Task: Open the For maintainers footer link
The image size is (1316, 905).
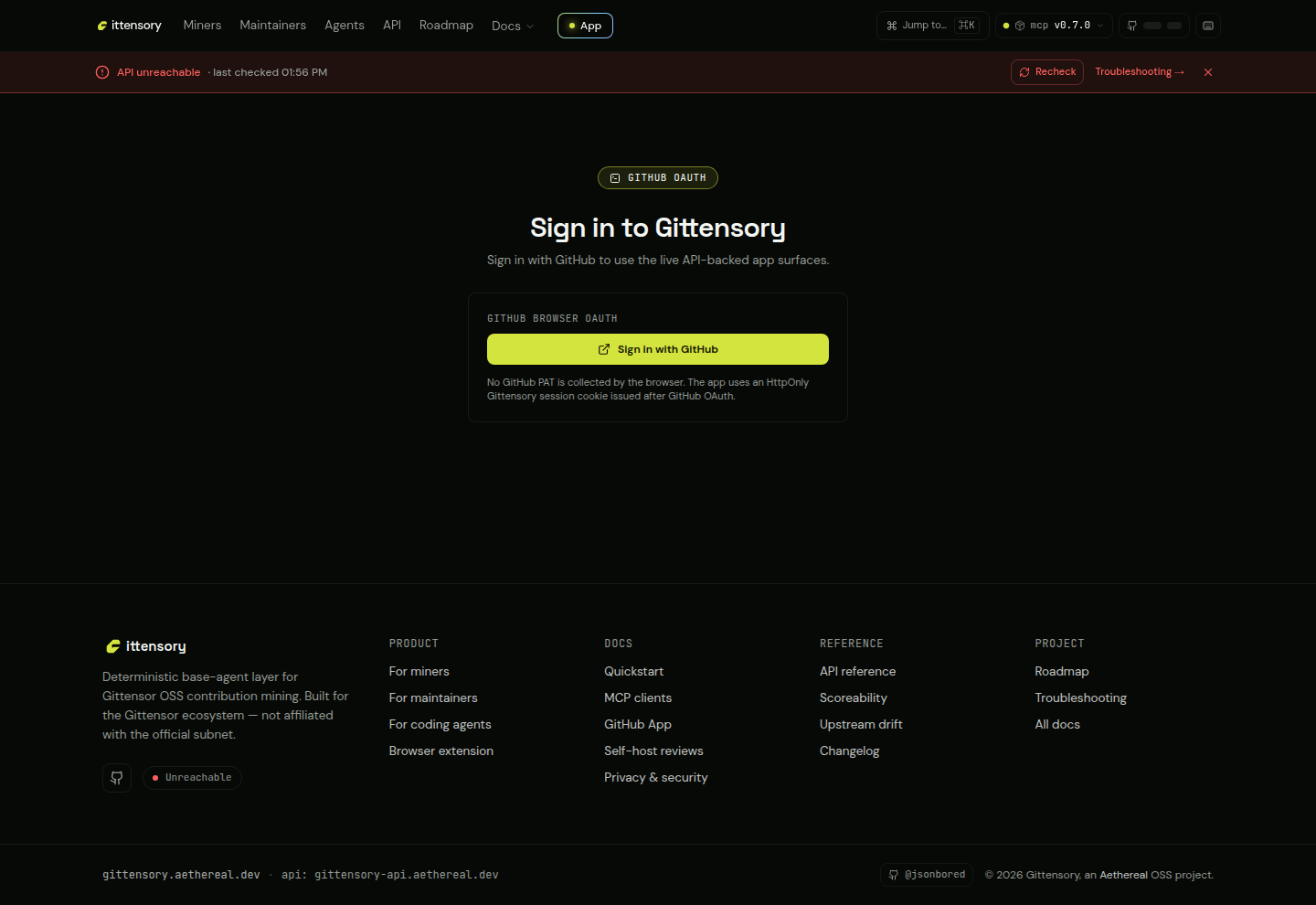Action: pyautogui.click(x=433, y=698)
